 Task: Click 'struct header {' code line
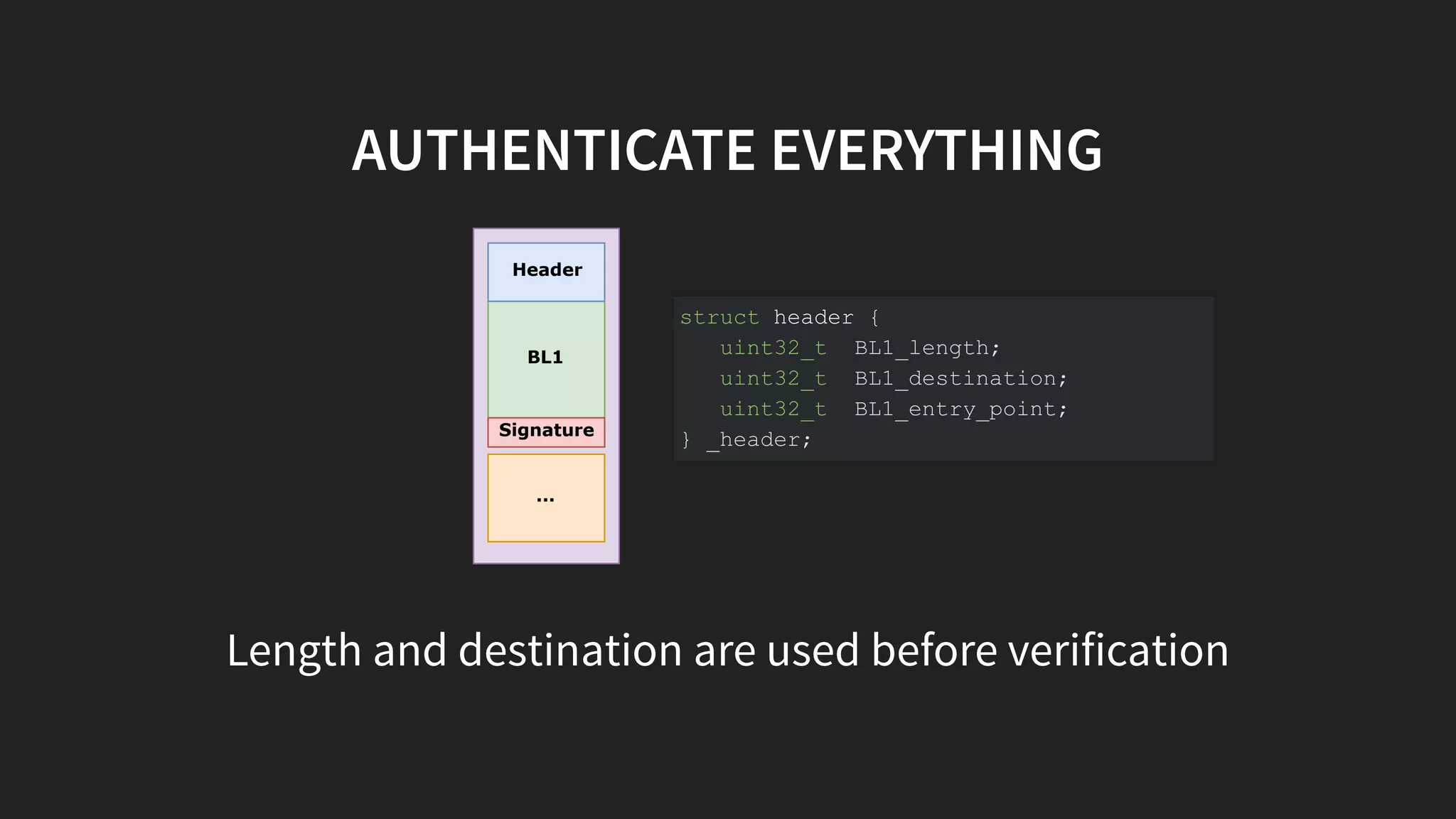tap(780, 317)
